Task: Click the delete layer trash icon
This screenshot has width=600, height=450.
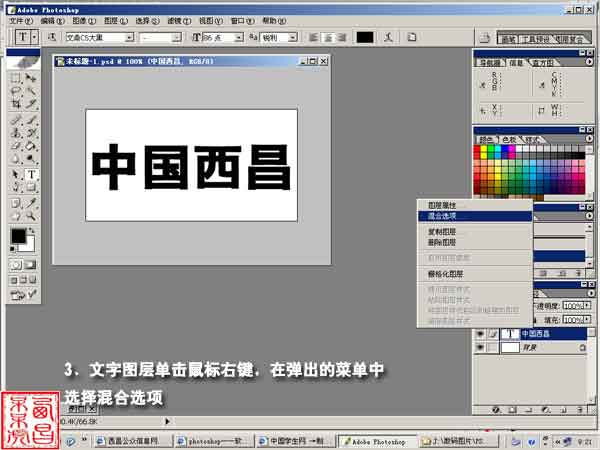Action: click(x=580, y=410)
